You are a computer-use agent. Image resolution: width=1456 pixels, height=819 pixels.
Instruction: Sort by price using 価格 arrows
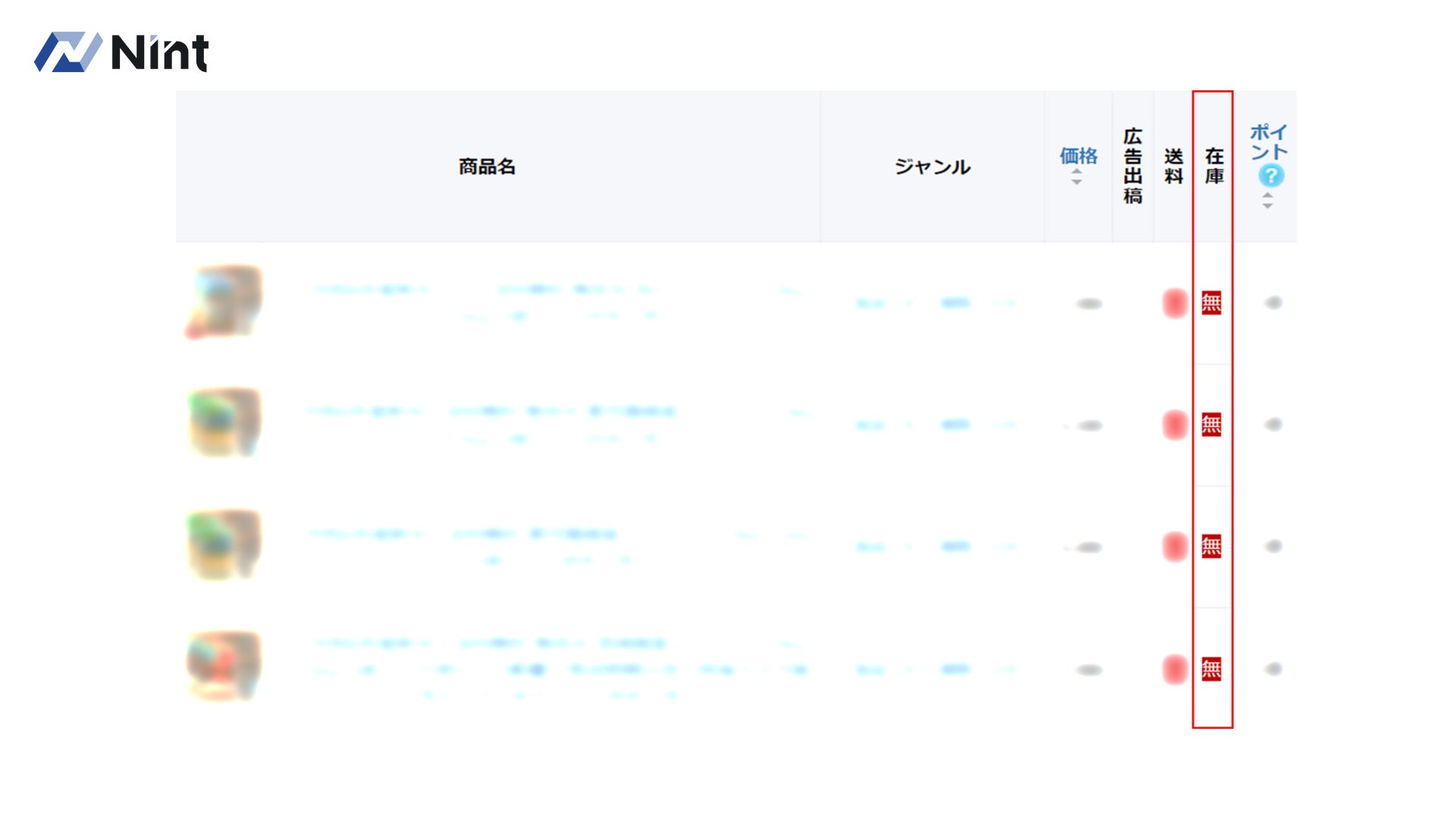click(1077, 177)
